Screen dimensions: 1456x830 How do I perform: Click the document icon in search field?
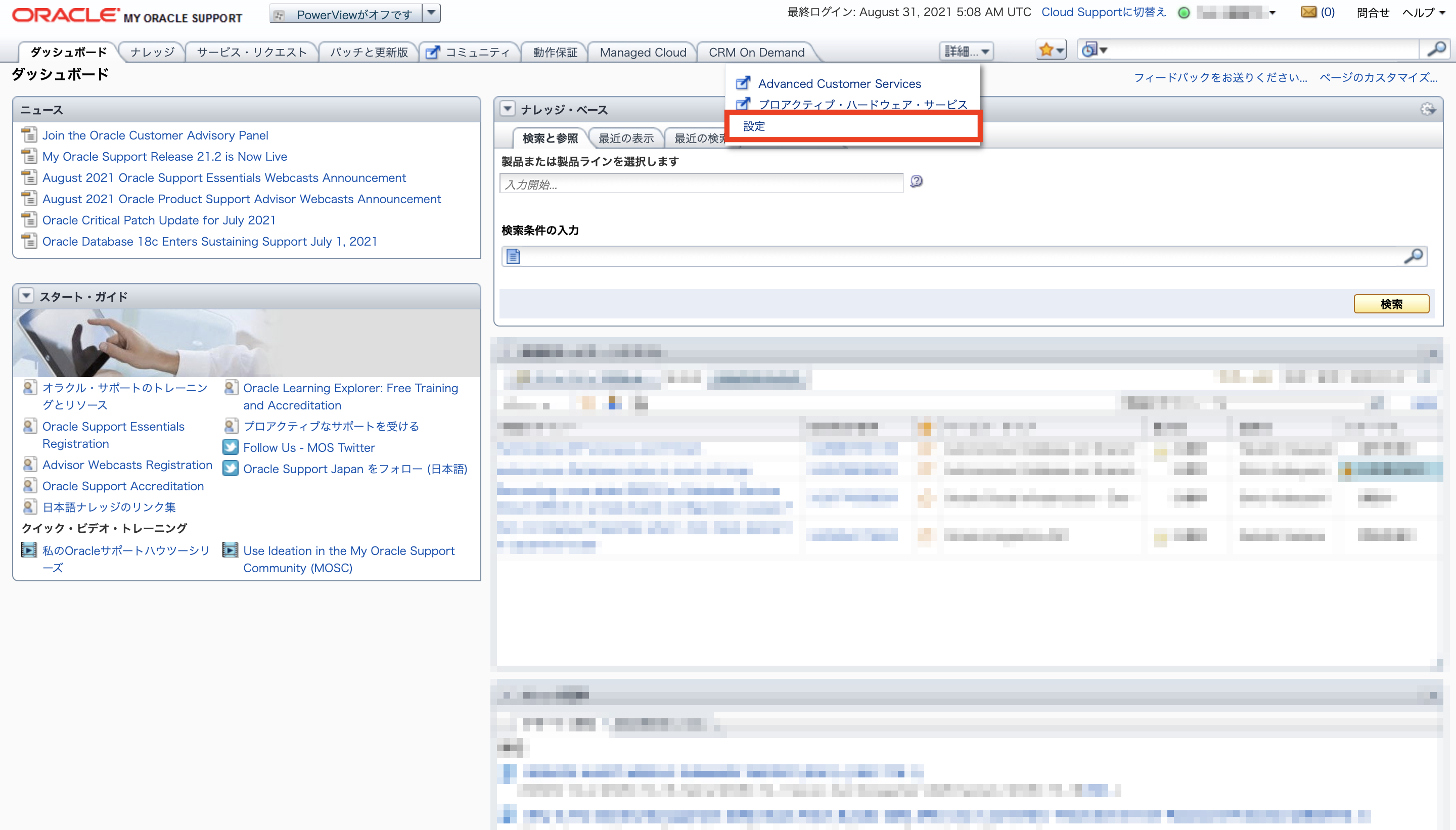tap(513, 256)
